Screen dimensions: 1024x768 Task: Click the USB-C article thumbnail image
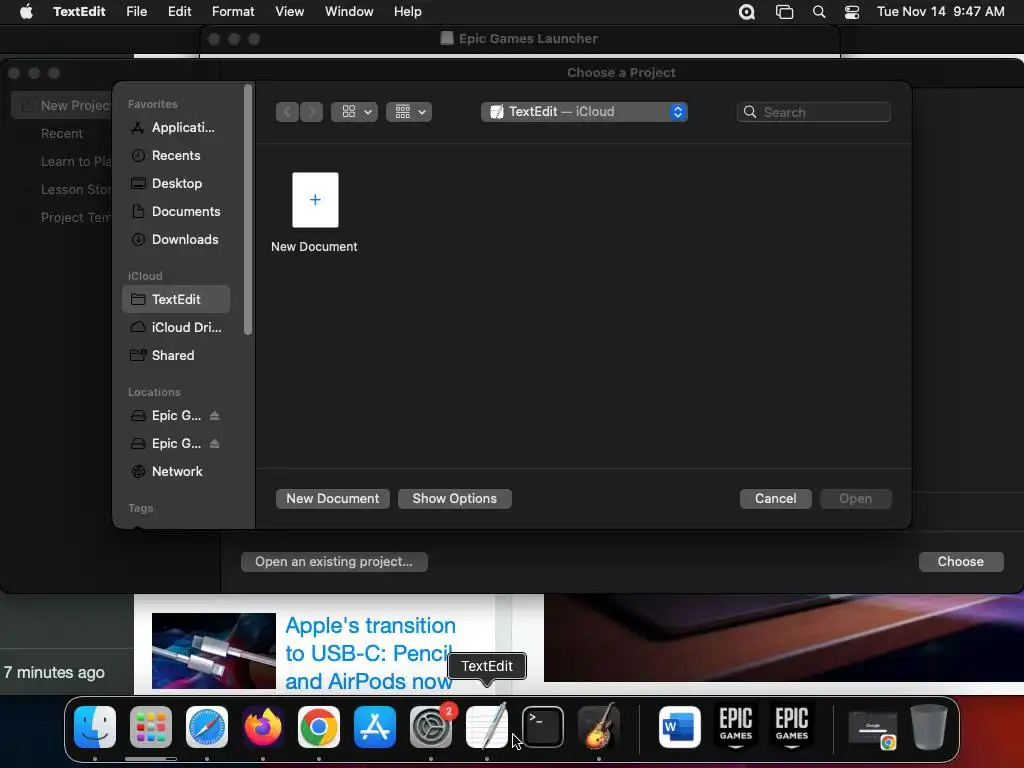pyautogui.click(x=214, y=650)
